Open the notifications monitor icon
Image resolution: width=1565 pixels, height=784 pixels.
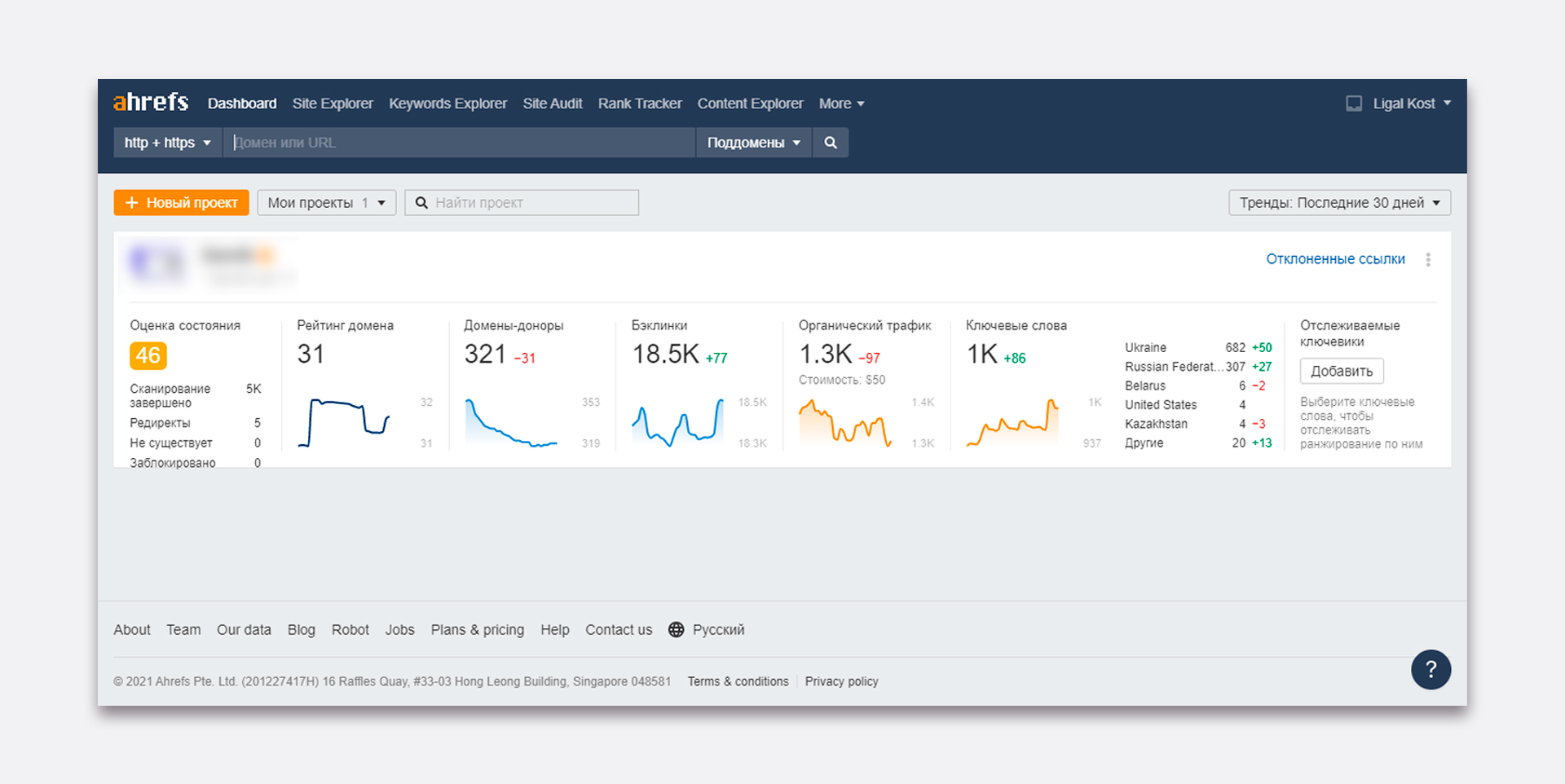pyautogui.click(x=1353, y=104)
